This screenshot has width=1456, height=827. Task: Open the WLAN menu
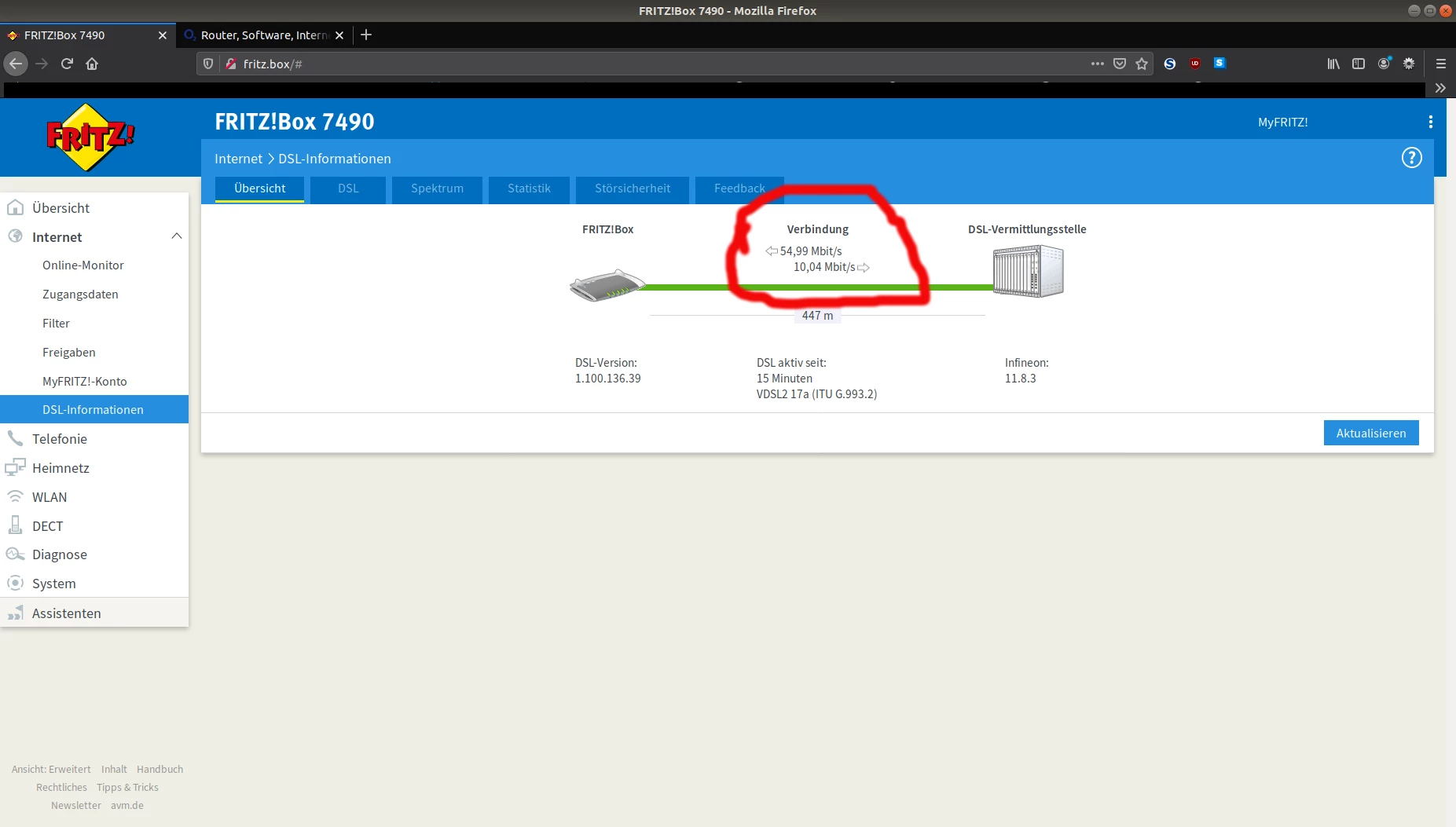point(94,496)
